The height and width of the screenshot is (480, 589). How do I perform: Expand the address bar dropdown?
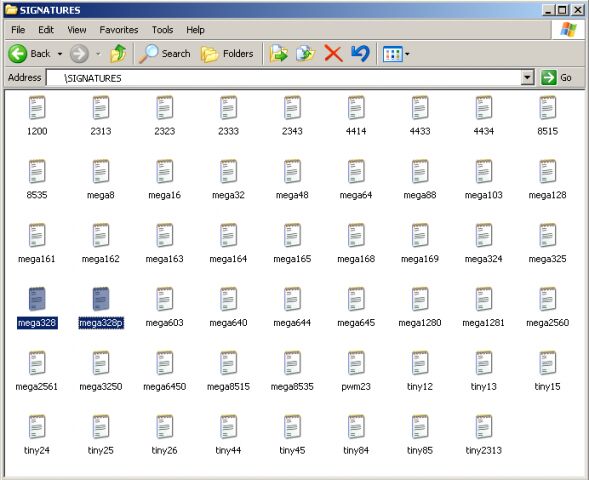point(527,78)
